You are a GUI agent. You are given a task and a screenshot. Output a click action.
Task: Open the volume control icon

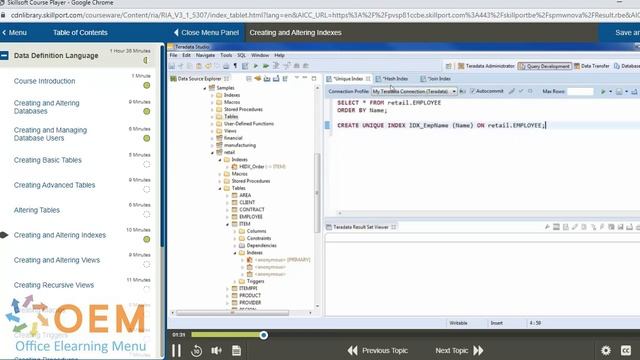(216, 350)
